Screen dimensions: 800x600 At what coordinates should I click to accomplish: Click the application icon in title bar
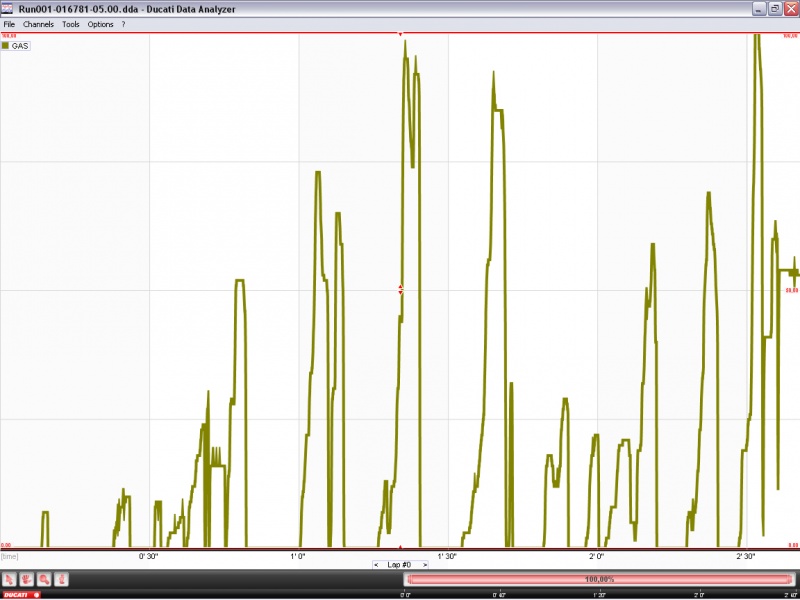[x=8, y=9]
